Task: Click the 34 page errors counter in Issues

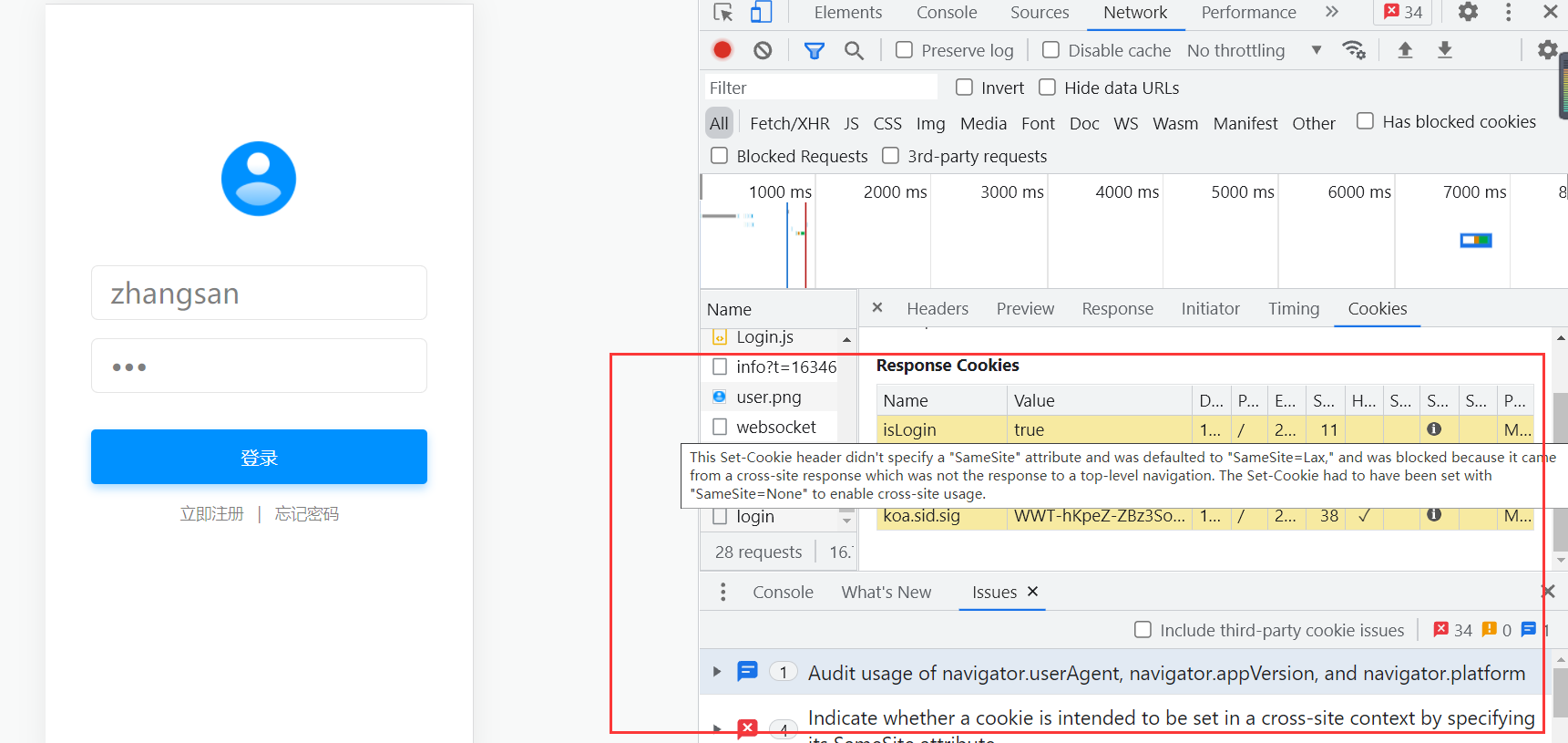Action: [1452, 630]
